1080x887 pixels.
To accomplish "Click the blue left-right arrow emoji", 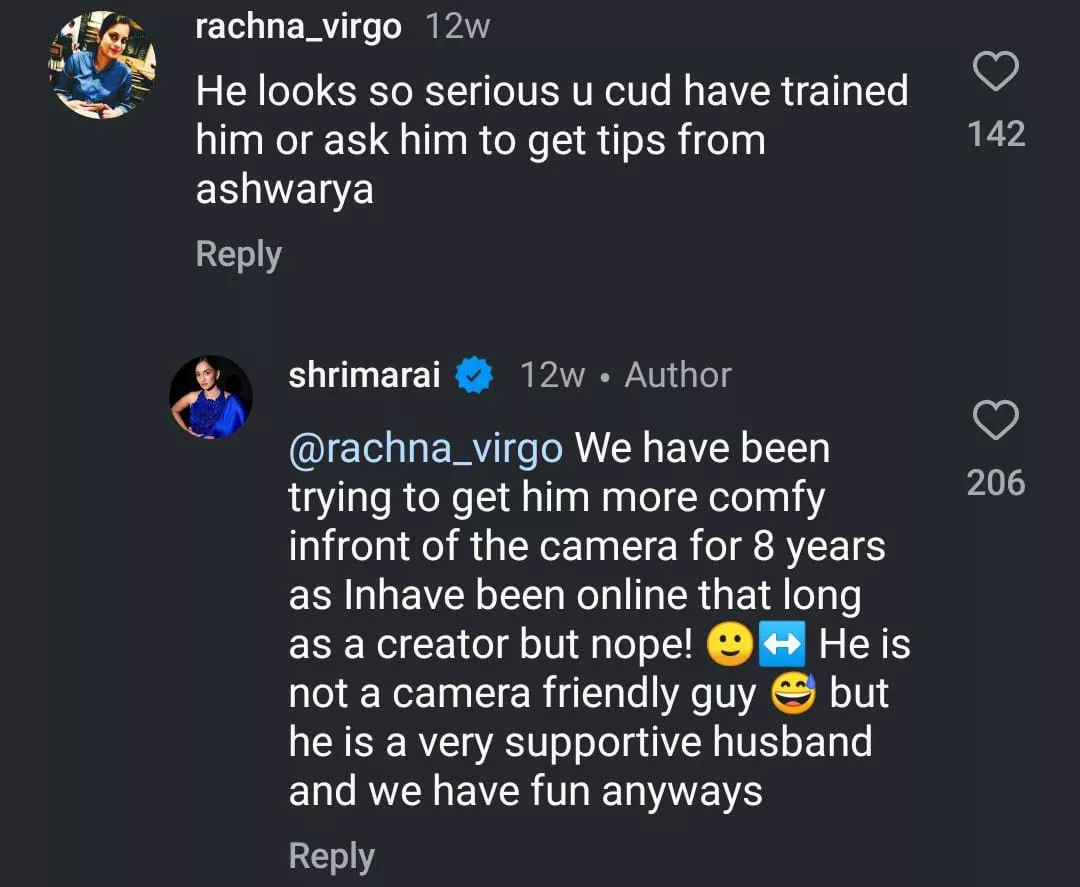I will point(782,646).
